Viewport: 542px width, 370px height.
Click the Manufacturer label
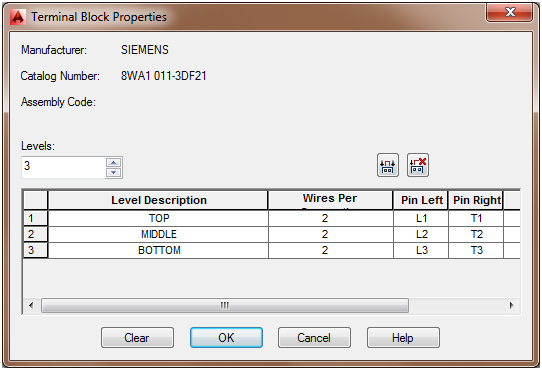[x=54, y=50]
